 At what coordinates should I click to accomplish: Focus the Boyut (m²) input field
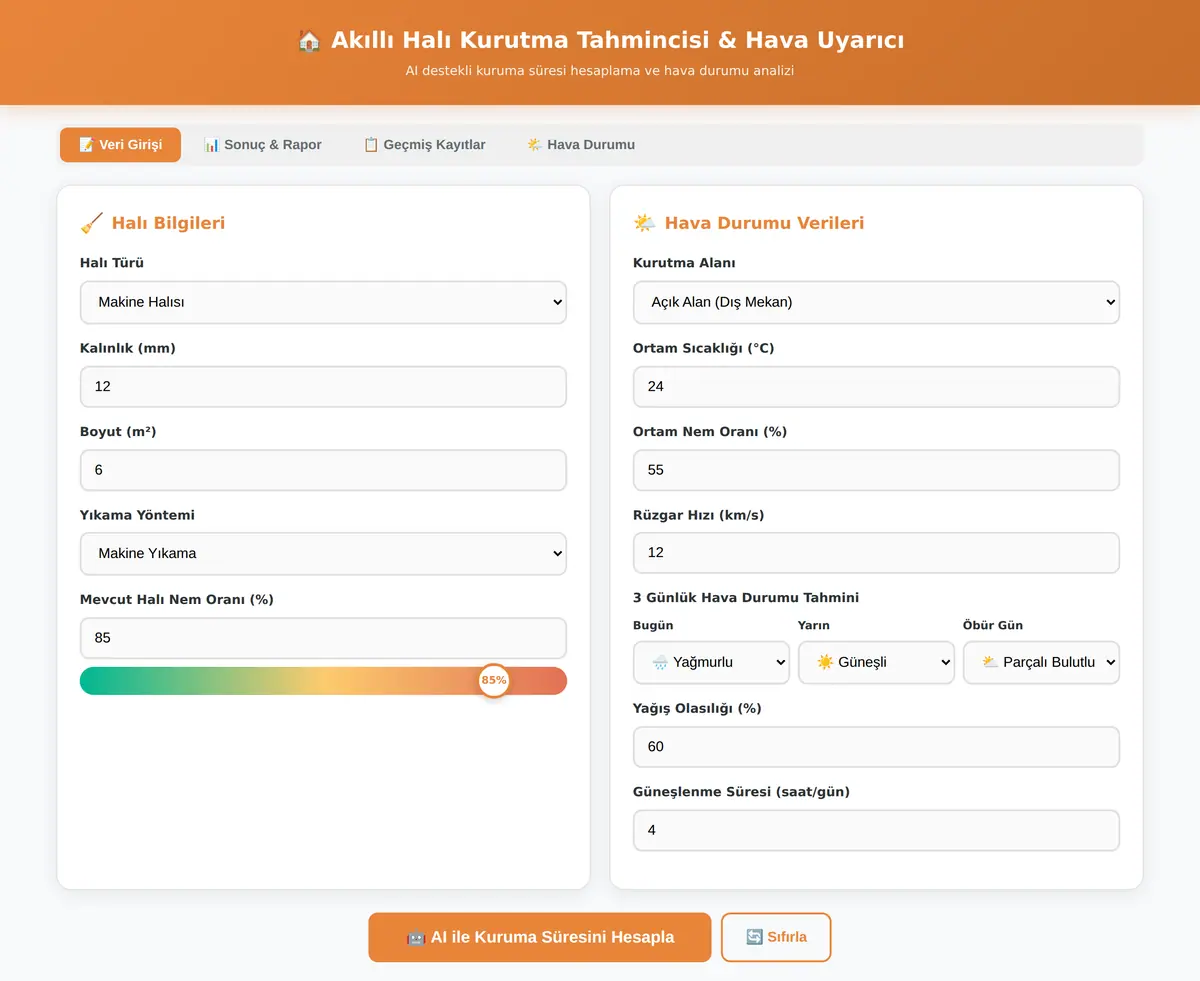point(323,470)
